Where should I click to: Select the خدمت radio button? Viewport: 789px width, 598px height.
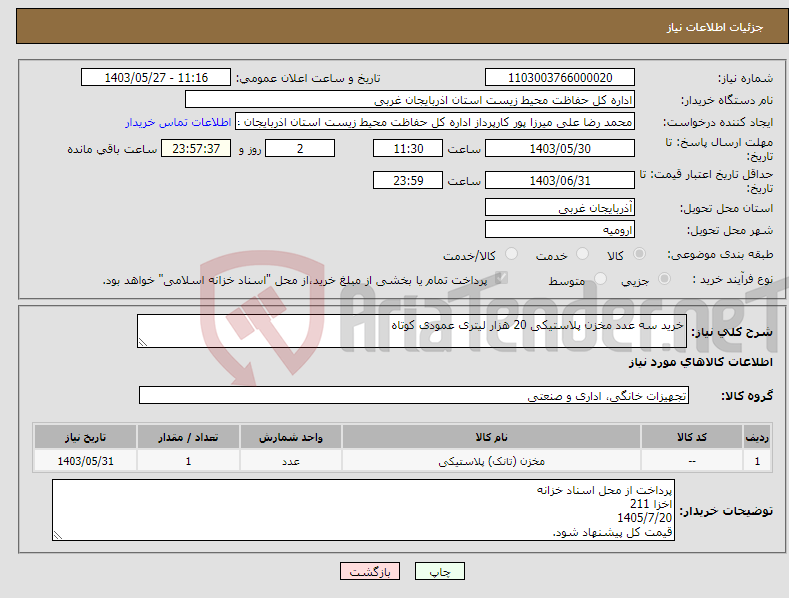click(x=582, y=254)
